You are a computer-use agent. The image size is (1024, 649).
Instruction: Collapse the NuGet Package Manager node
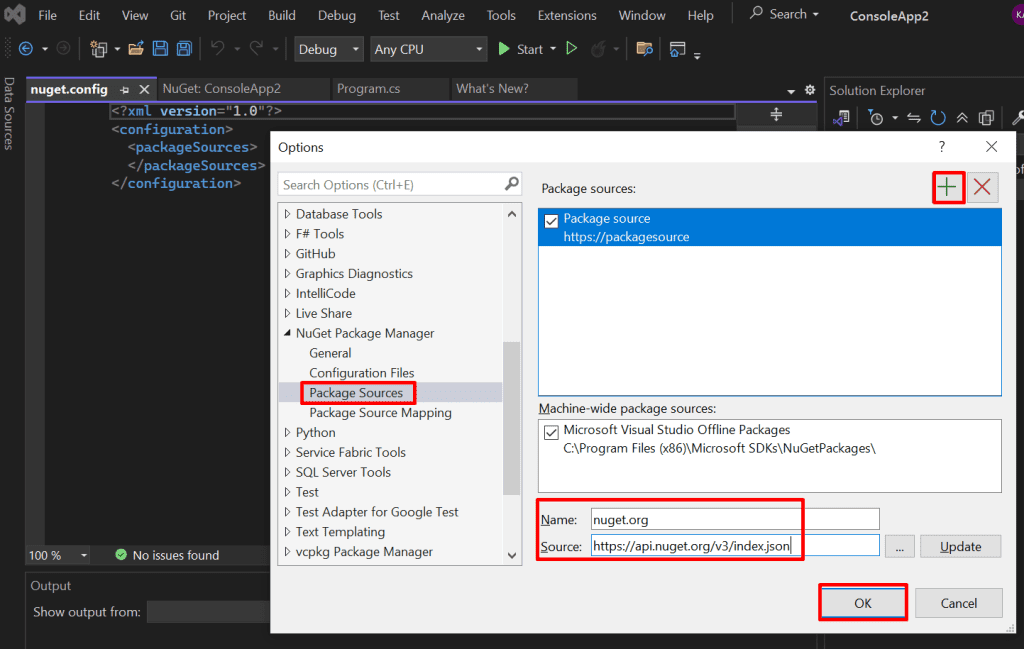(x=288, y=333)
